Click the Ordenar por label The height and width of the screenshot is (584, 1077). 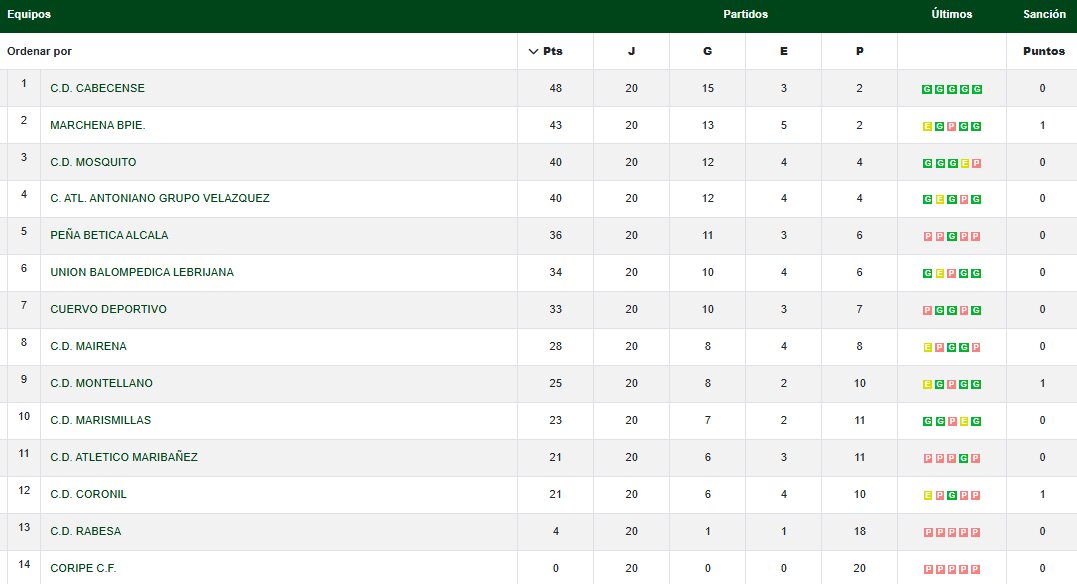tap(39, 51)
